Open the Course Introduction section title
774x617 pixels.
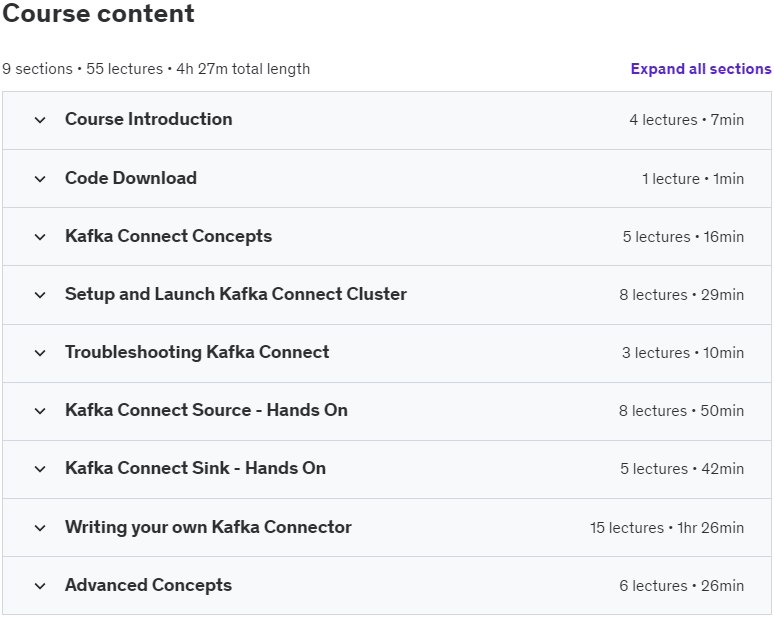149,119
